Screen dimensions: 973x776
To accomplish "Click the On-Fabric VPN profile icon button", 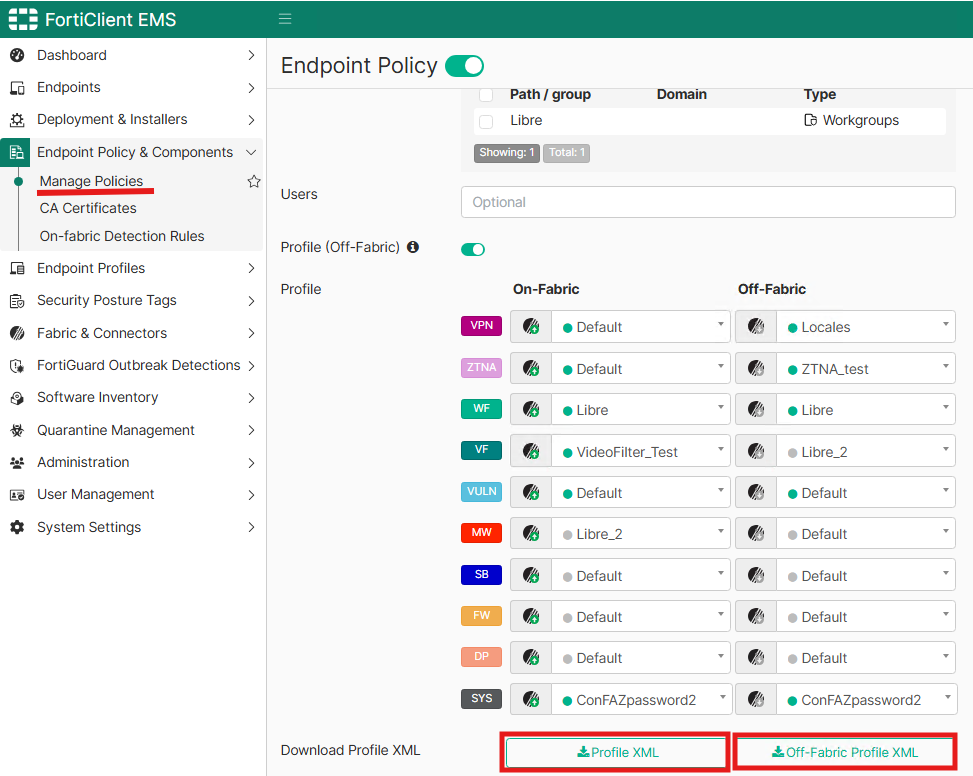I will [531, 326].
